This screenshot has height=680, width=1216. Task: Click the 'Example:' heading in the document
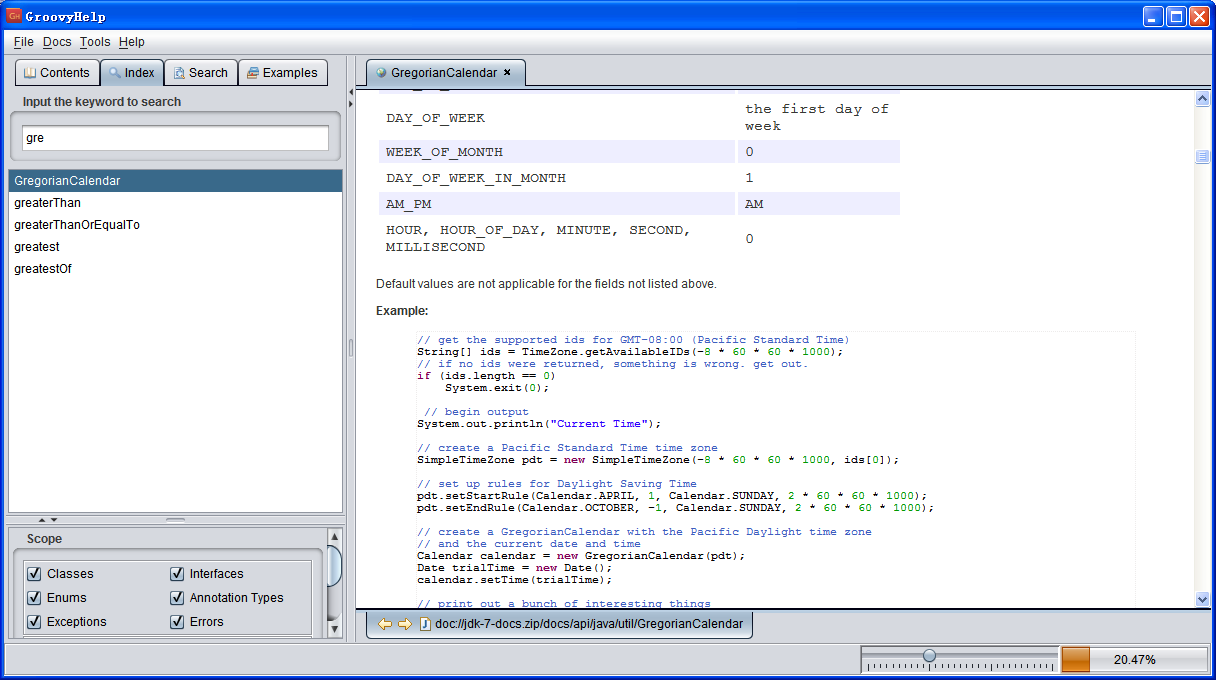click(402, 311)
